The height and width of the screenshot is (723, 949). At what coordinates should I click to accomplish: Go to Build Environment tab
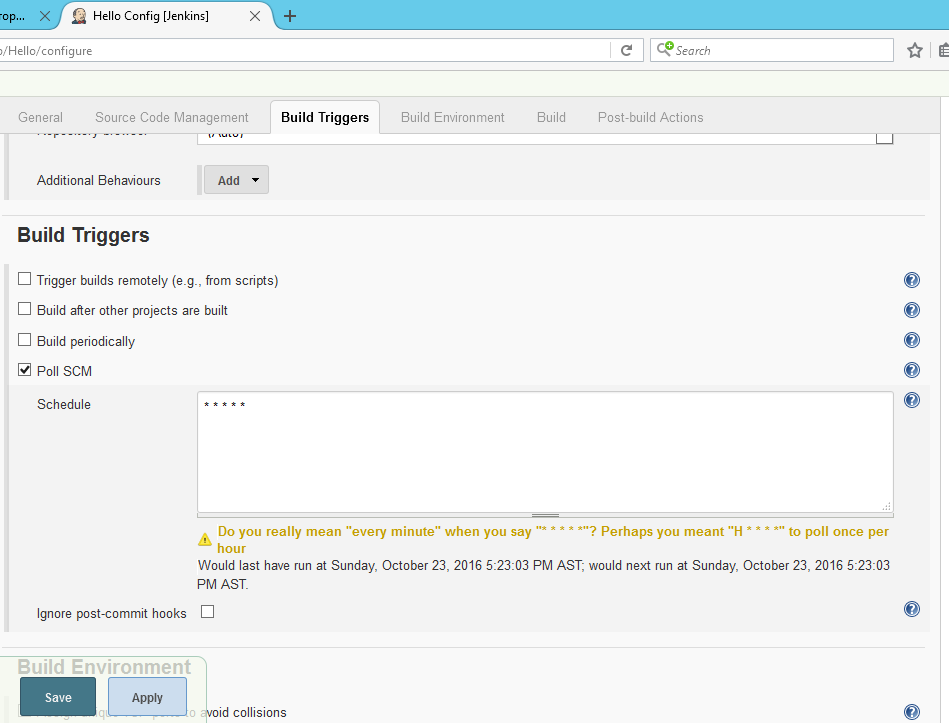453,117
